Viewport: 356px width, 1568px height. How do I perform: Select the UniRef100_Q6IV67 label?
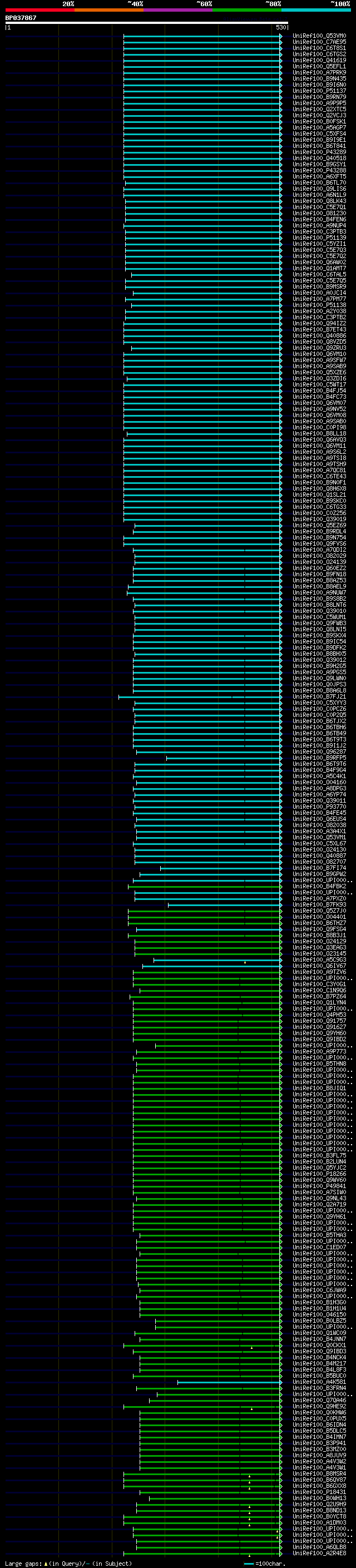click(319, 966)
